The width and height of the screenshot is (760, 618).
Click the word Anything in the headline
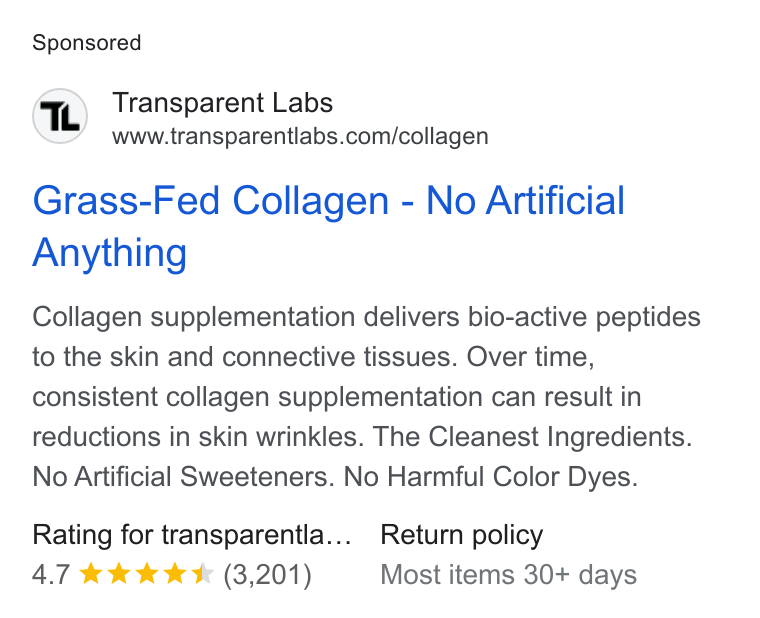pos(110,253)
